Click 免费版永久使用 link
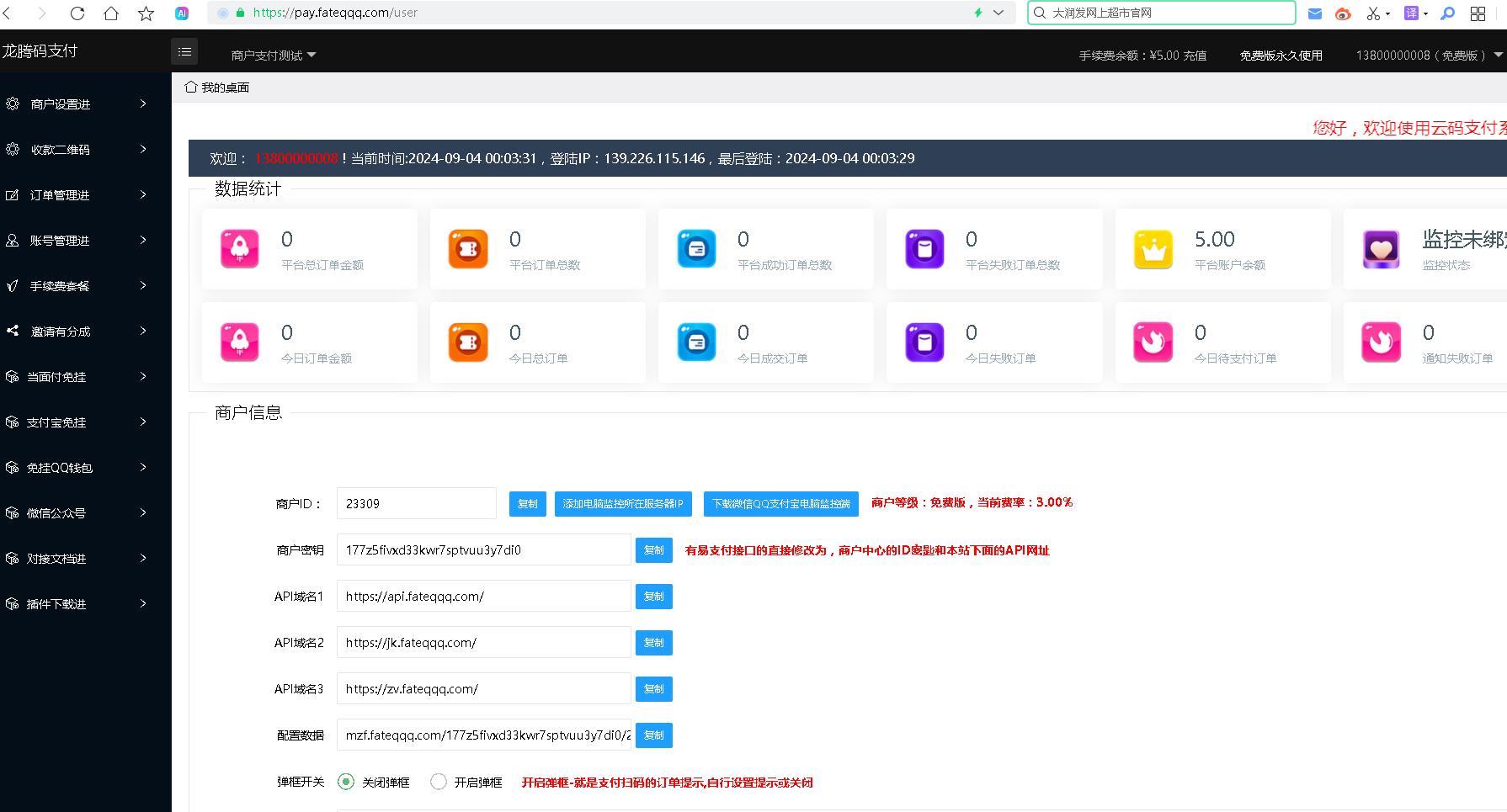This screenshot has width=1507, height=812. tap(1281, 56)
